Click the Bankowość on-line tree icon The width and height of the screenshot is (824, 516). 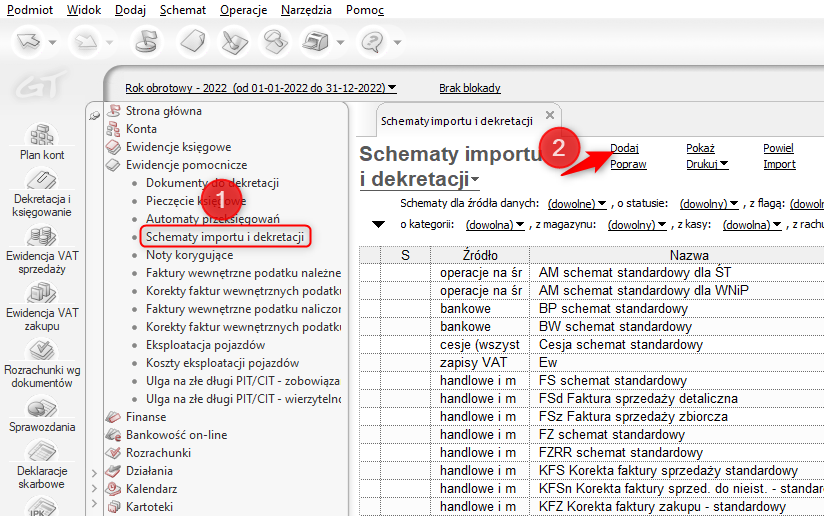(114, 435)
